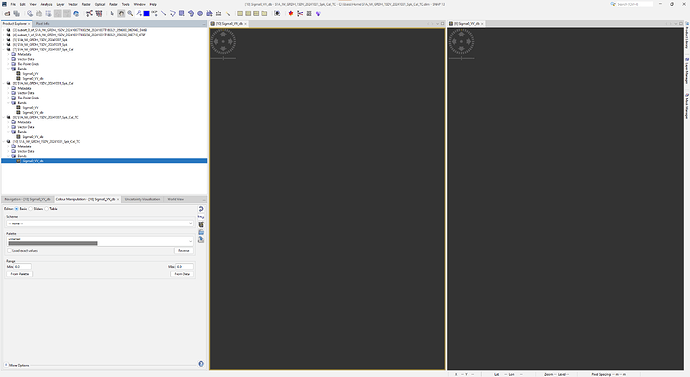
Task: Click the export colour palette icon
Action: point(201,239)
